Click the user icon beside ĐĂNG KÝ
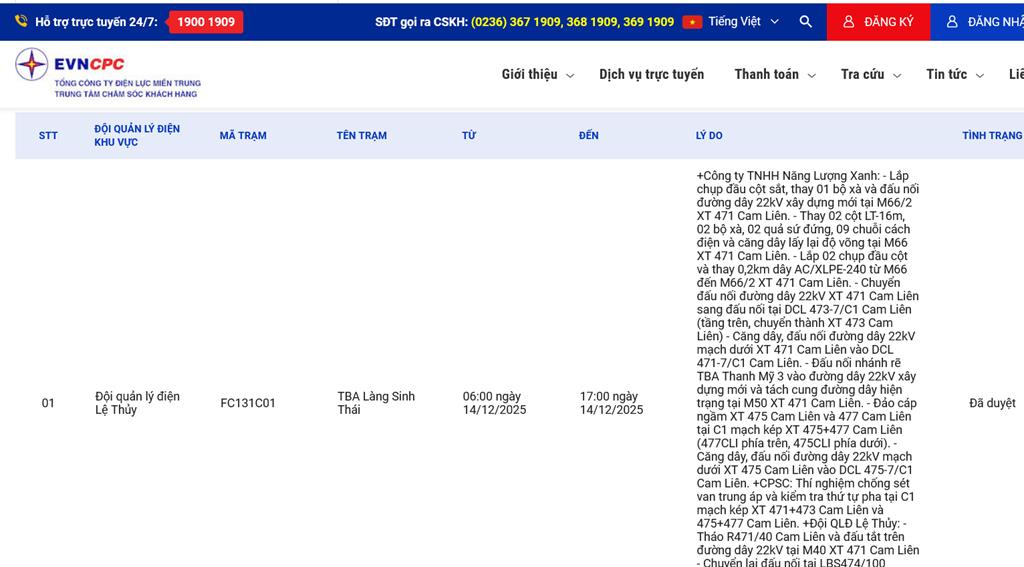This screenshot has width=1024, height=567. coord(849,22)
